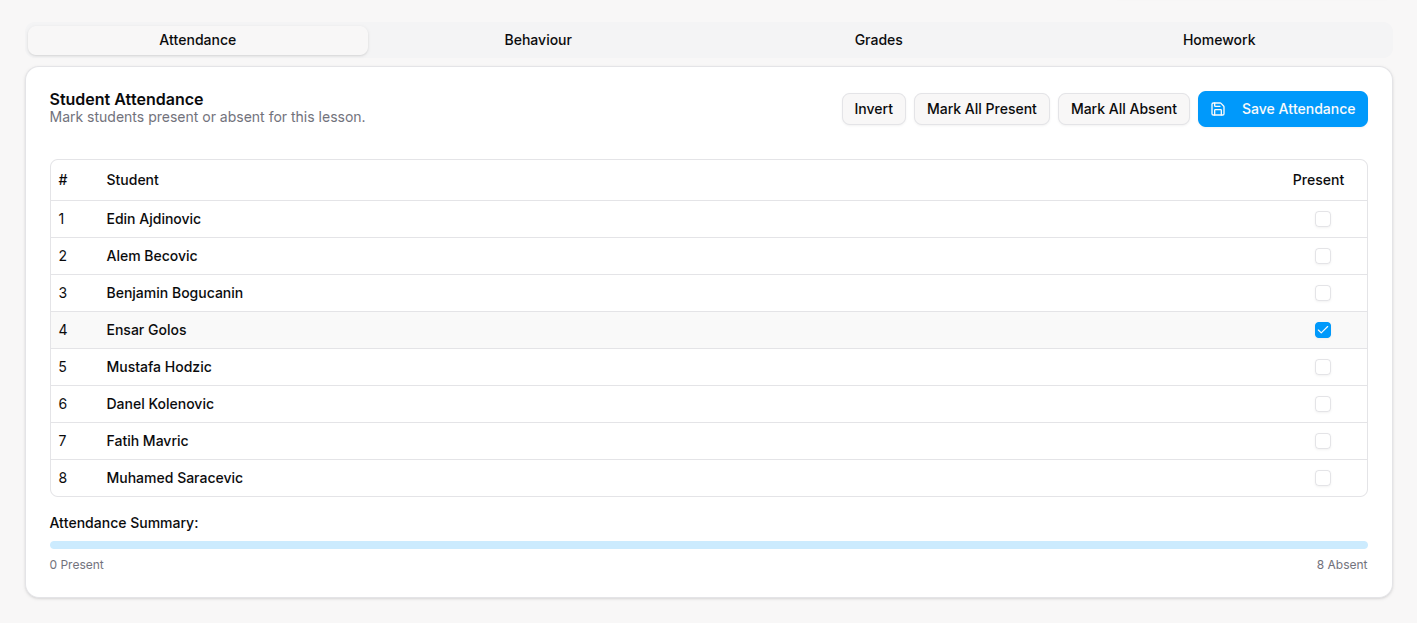1417x623 pixels.
Task: Mark Danel Kolenovic as present
Action: 1323,403
